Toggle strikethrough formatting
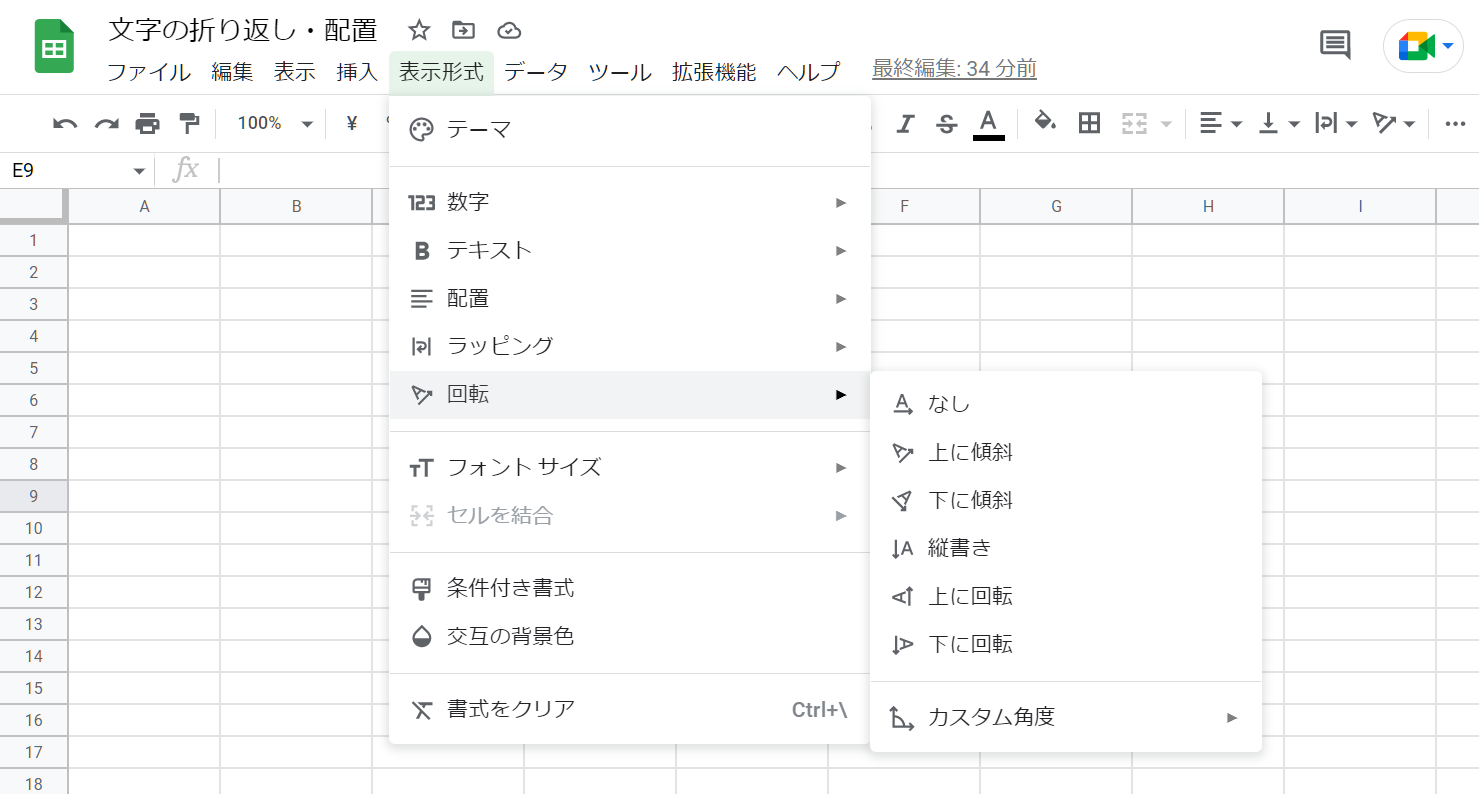This screenshot has width=1479, height=794. click(x=946, y=122)
